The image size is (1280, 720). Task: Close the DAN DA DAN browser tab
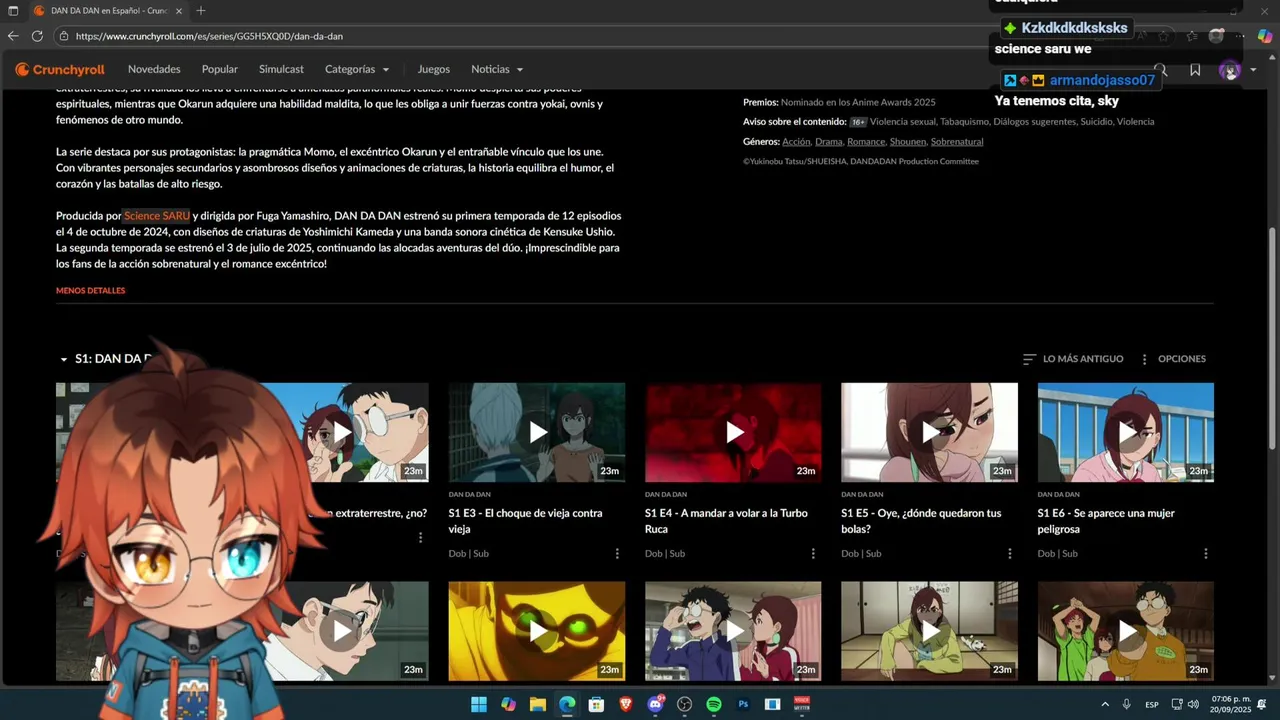pos(180,11)
